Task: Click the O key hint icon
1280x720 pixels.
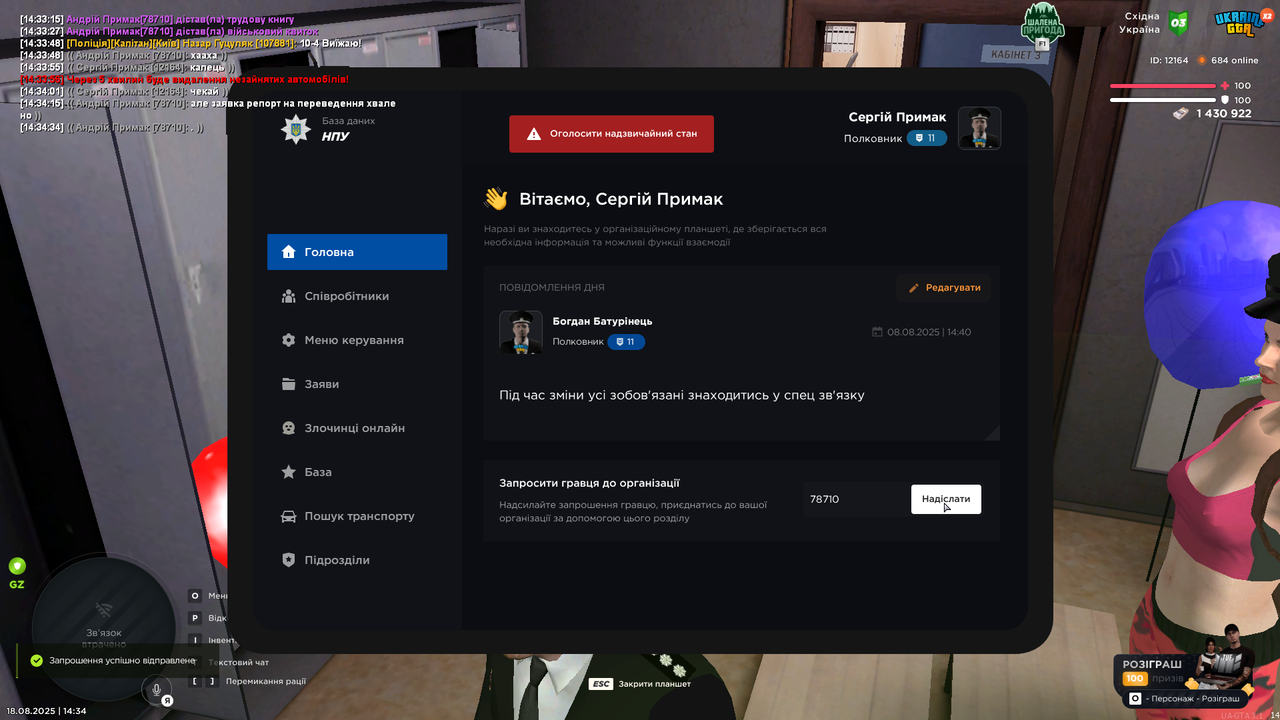Action: [x=195, y=596]
